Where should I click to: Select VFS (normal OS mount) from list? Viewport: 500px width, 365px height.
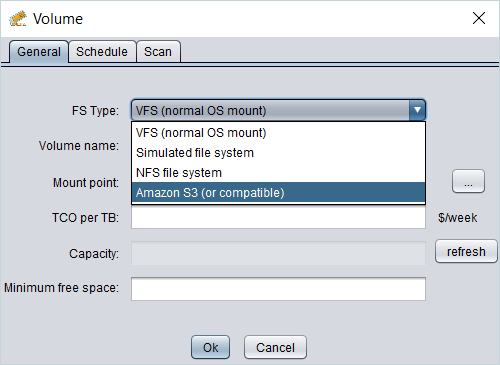[x=278, y=133]
